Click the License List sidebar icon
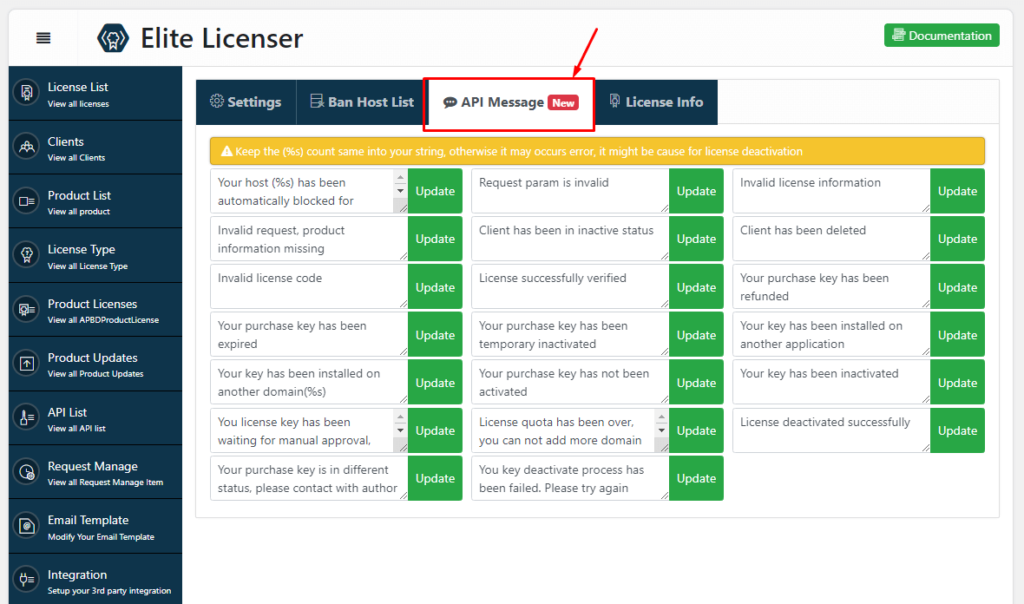 27,93
